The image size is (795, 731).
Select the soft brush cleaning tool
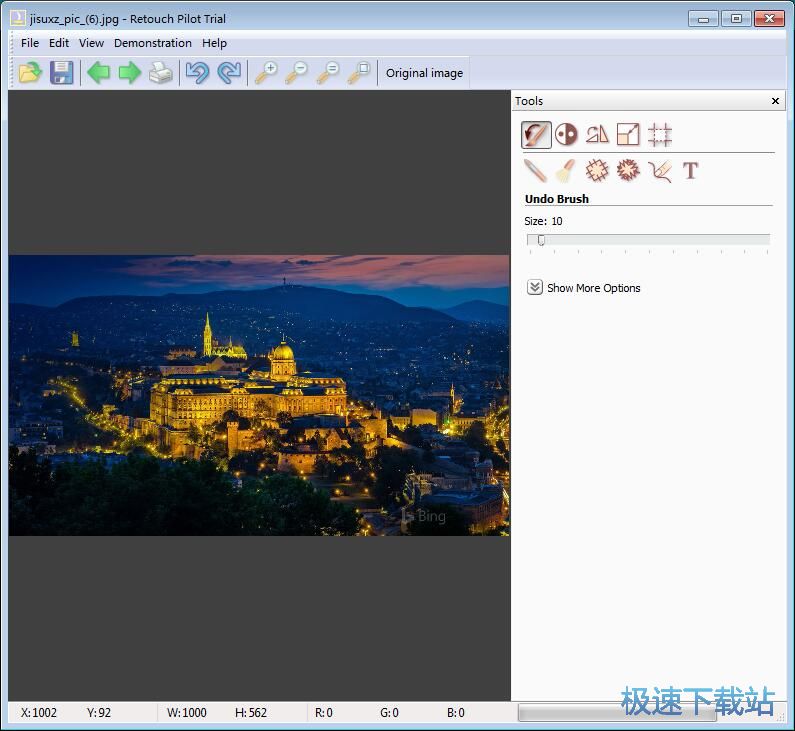click(x=566, y=170)
